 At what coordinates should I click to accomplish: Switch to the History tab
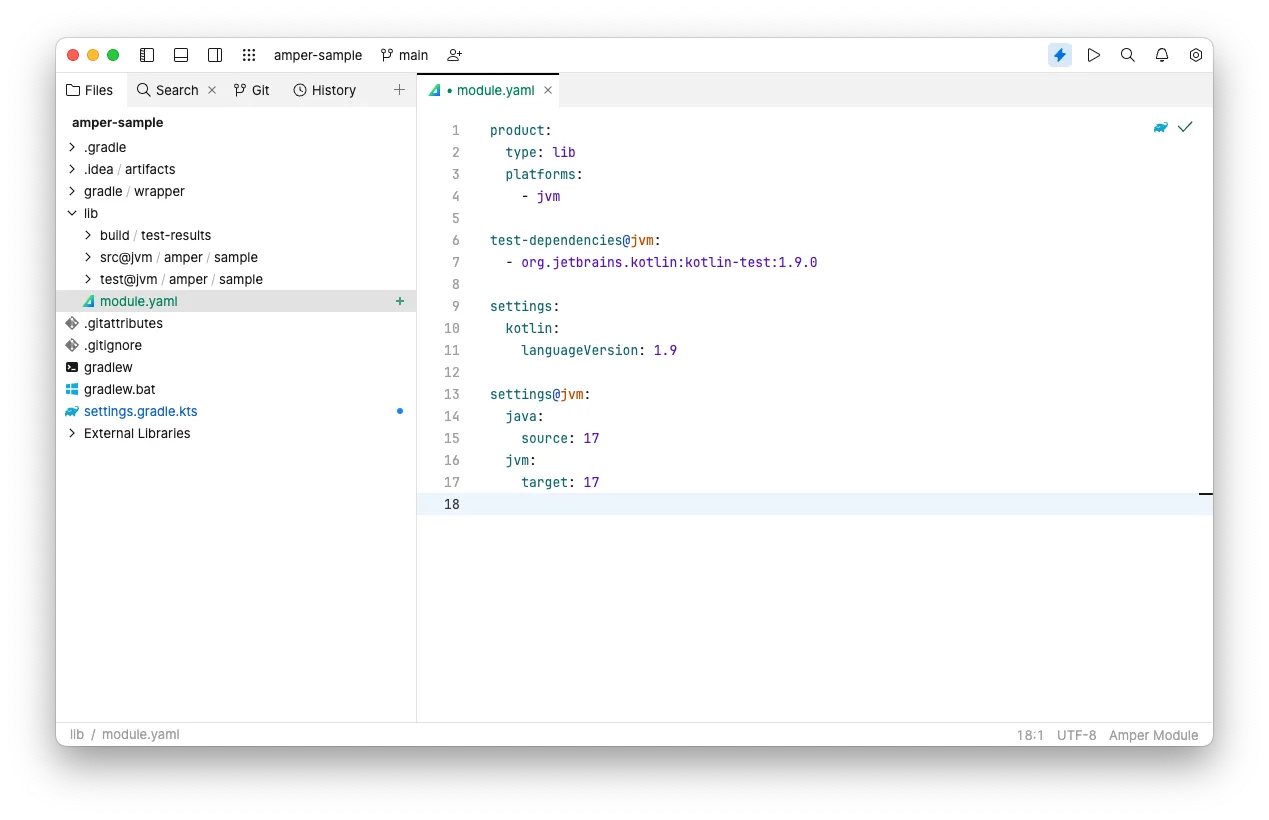click(x=324, y=90)
